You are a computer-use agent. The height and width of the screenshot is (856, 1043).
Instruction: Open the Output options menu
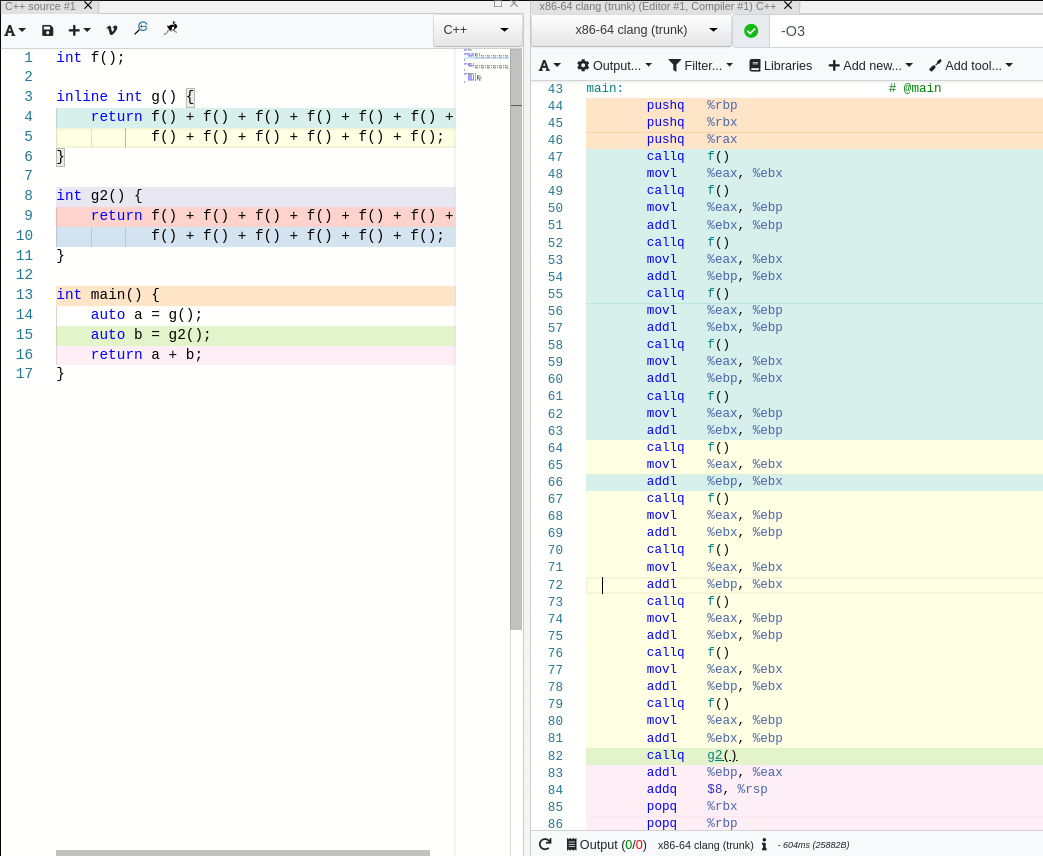click(614, 66)
